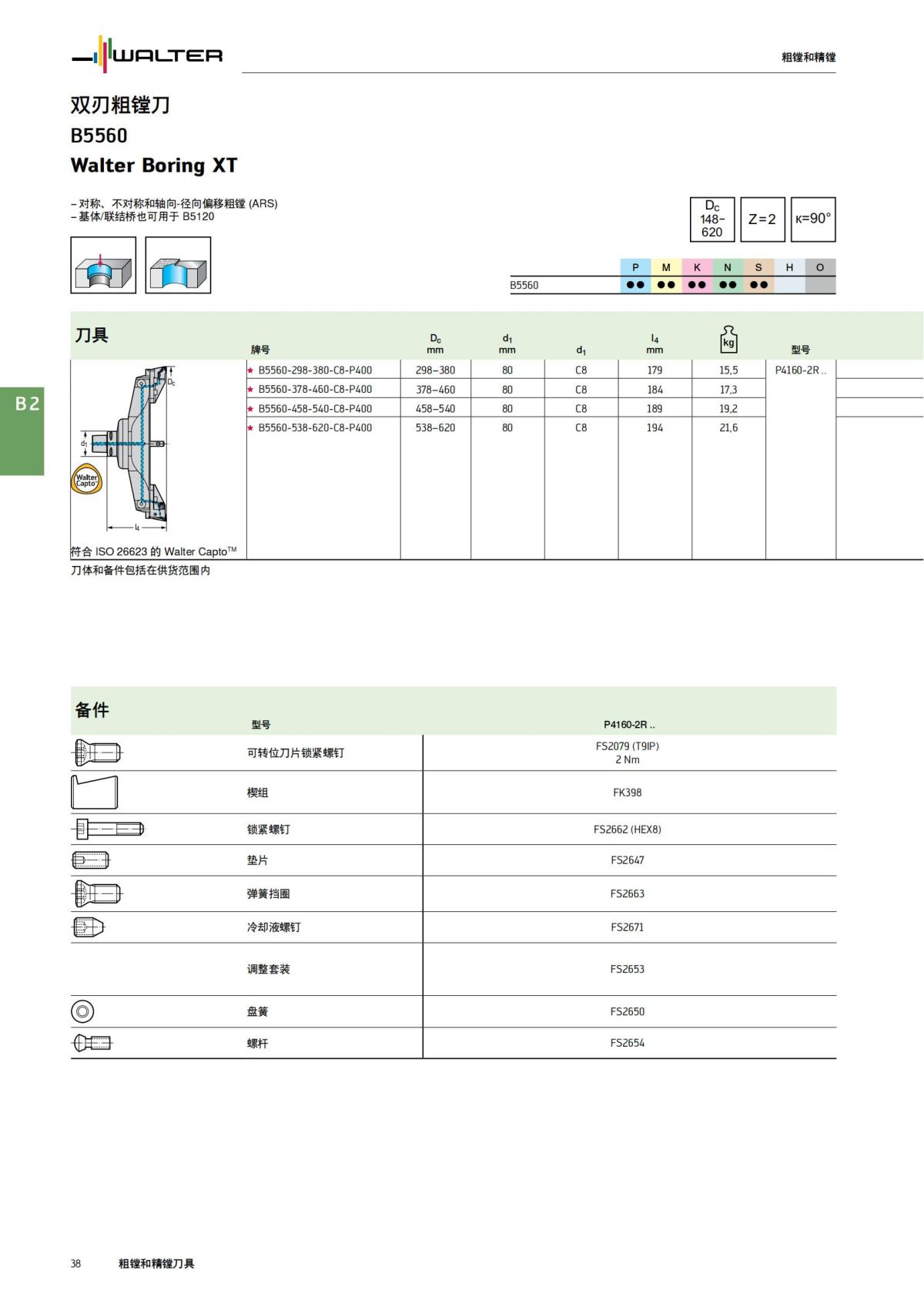924x1307 pixels.
Task: Click the Walter Capto badge icon
Action: (86, 480)
